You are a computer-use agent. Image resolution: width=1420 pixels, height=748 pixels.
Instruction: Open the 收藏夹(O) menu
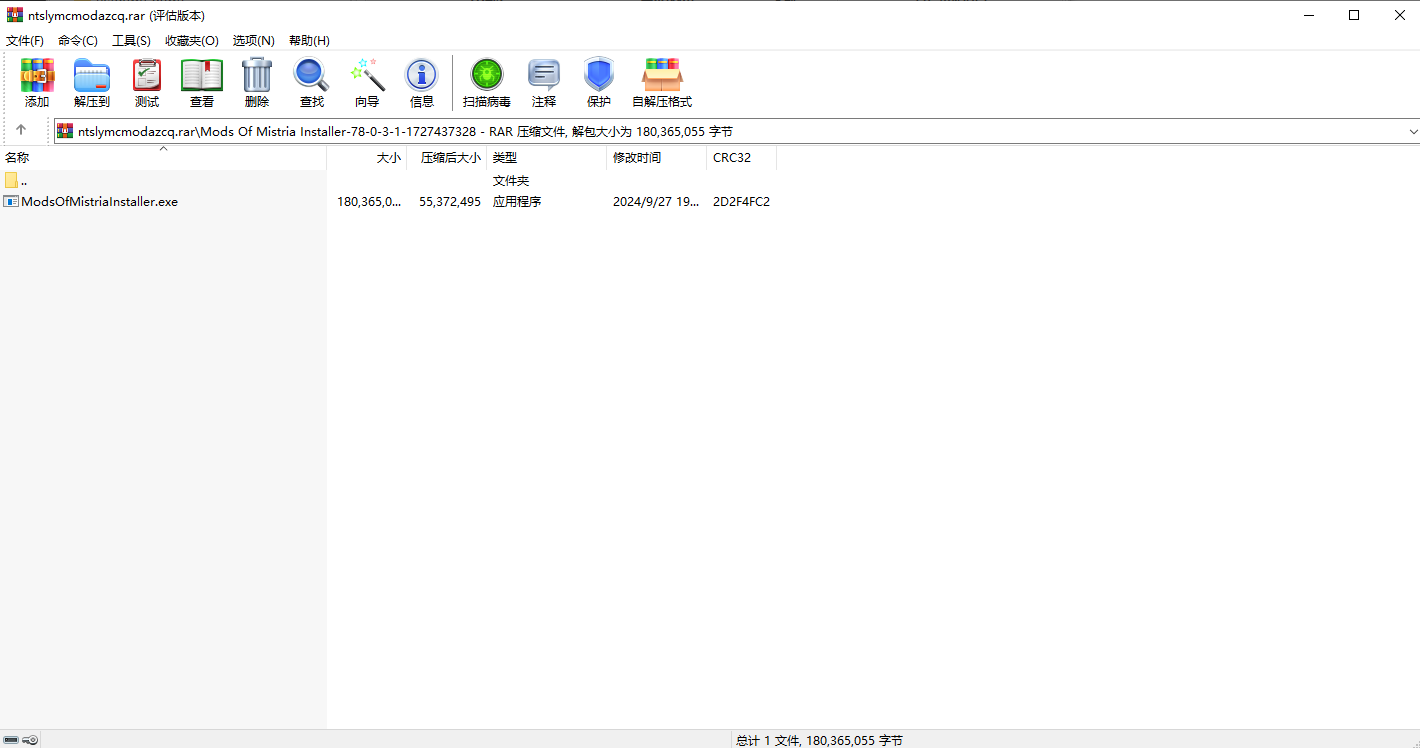[192, 41]
